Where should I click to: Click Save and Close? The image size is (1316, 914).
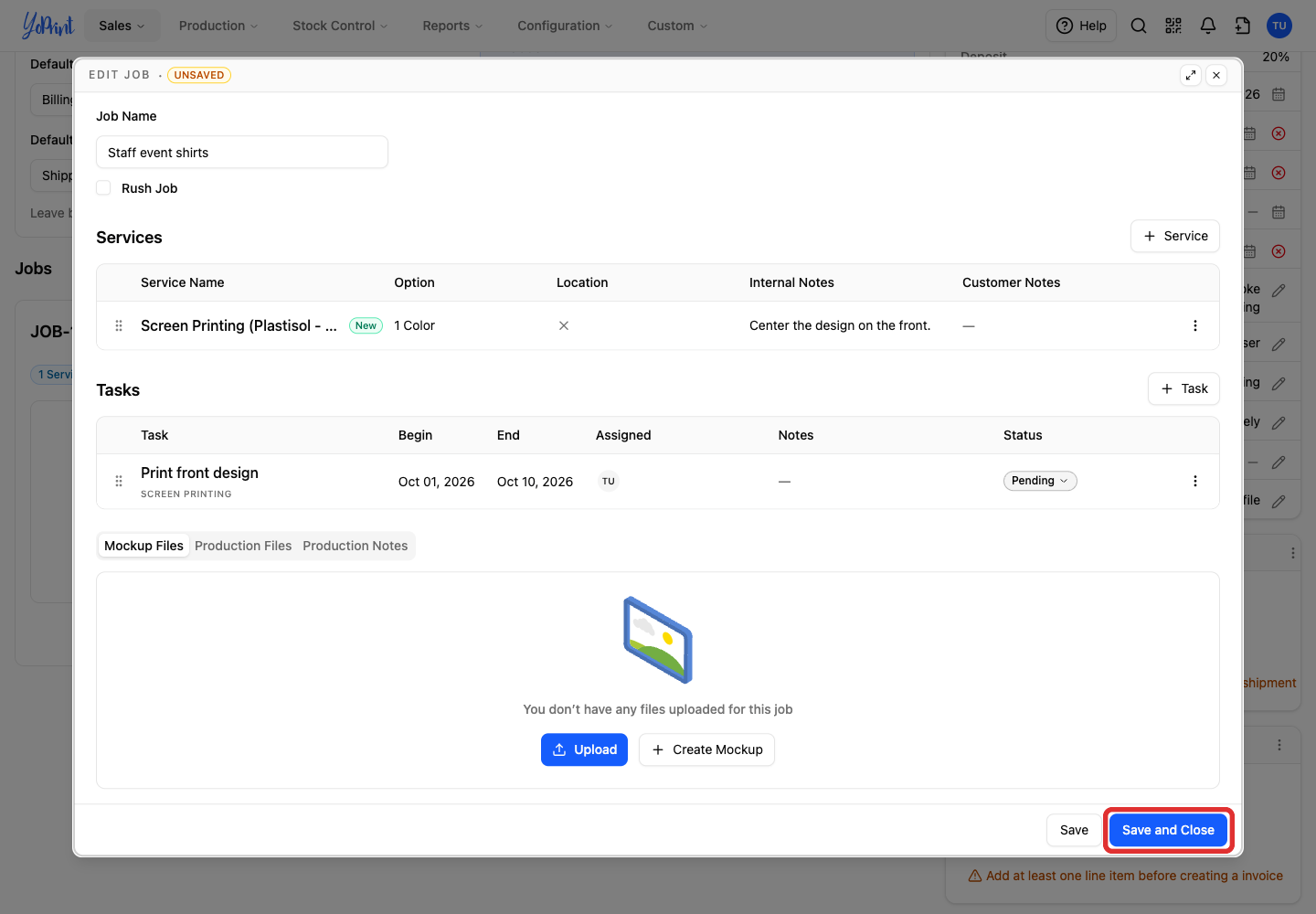pyautogui.click(x=1168, y=830)
